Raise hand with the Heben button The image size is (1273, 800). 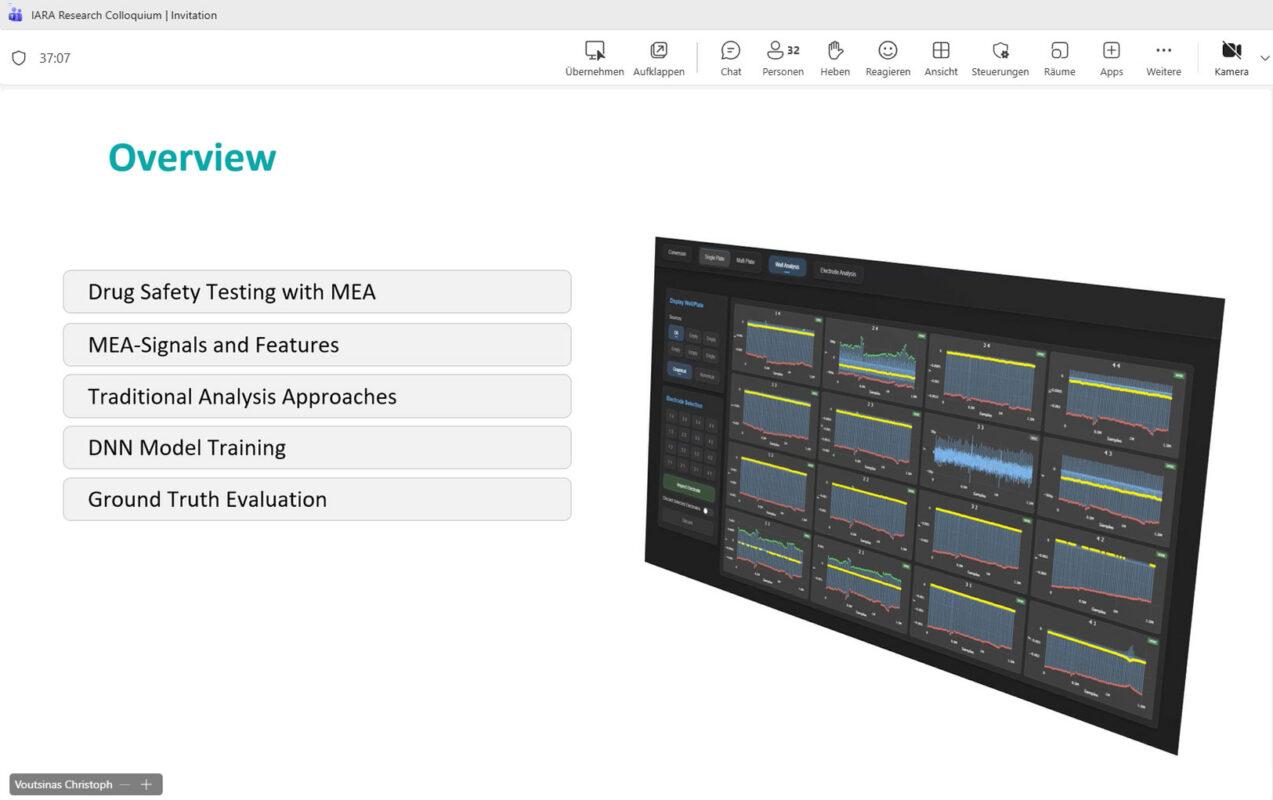click(x=835, y=58)
